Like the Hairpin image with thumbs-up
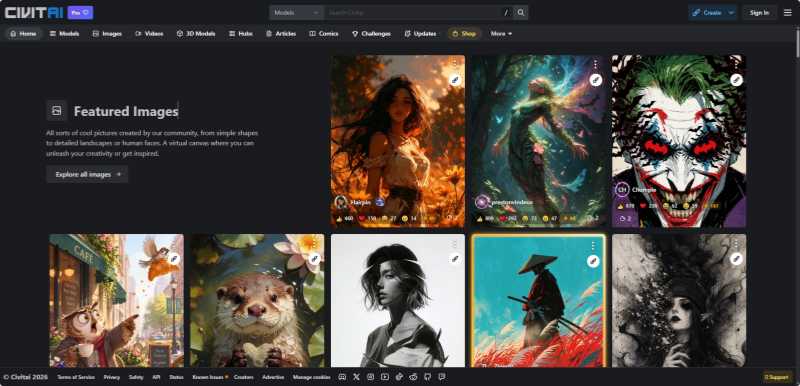The width and height of the screenshot is (800, 386). tap(344, 219)
